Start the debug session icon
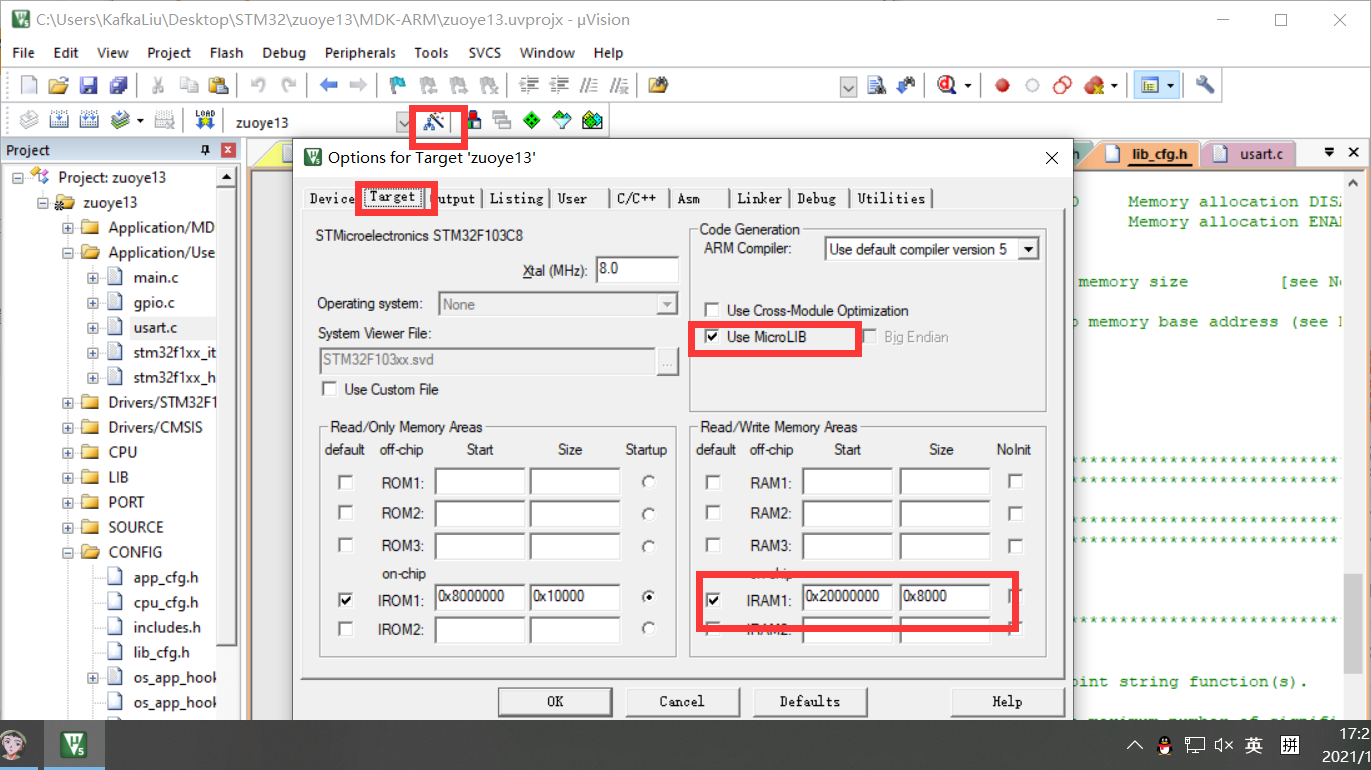This screenshot has height=770, width=1371. (x=946, y=85)
